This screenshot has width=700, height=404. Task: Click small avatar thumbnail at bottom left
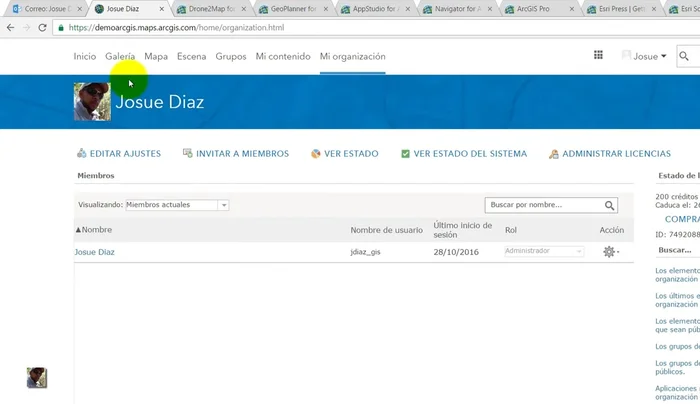[37, 378]
